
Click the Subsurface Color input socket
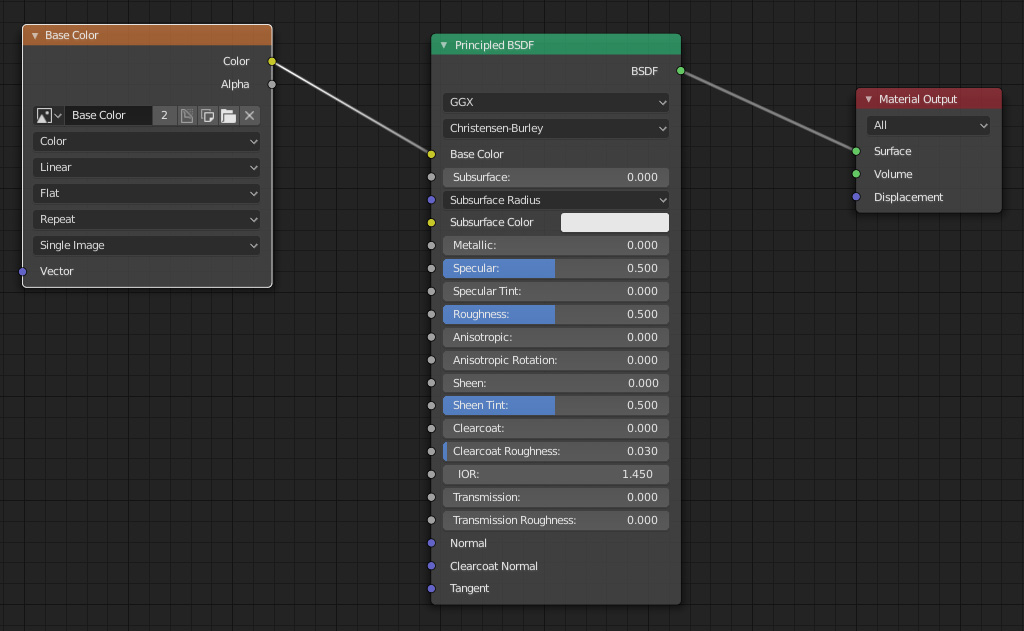431,223
